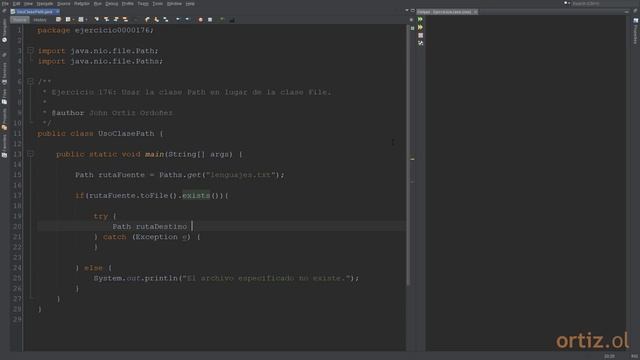This screenshot has width=640, height=360.
Task: Click Find Next Occurrence icon
Action: (x=116, y=20)
